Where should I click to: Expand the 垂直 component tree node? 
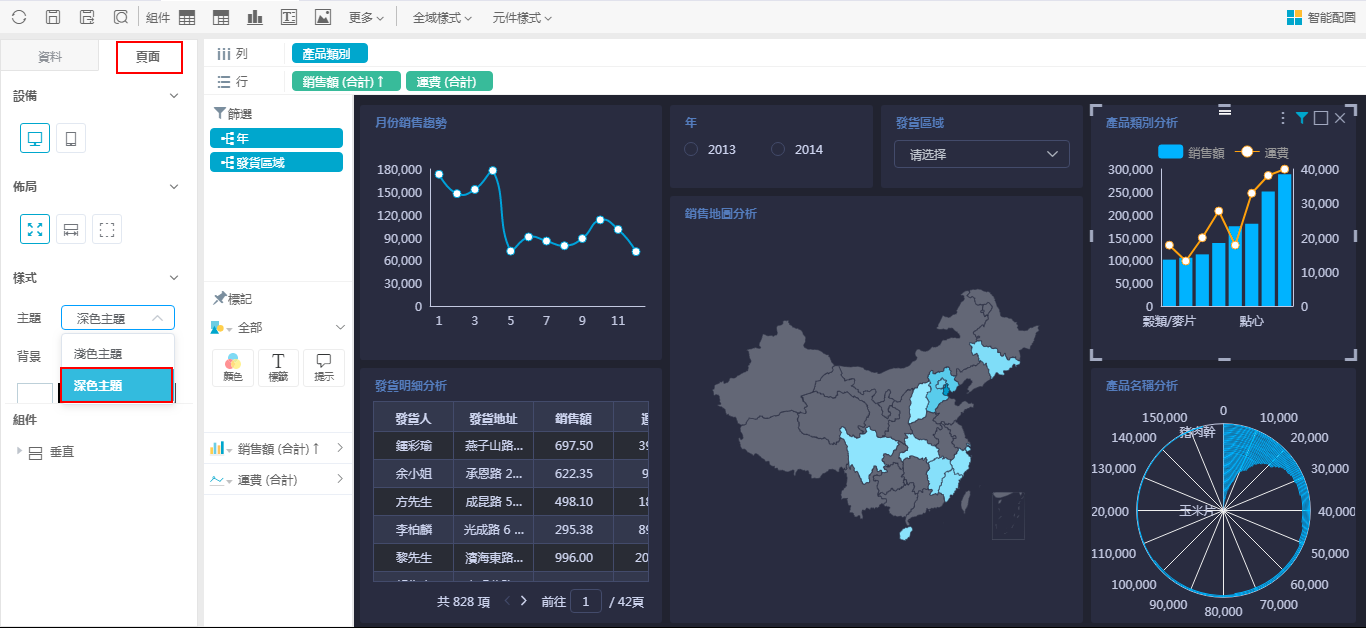click(x=19, y=452)
